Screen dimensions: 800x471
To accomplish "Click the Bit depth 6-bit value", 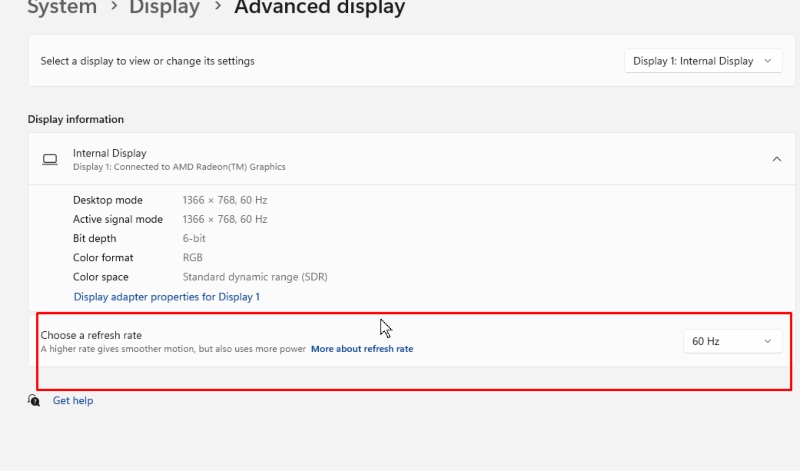I will click(195, 239).
